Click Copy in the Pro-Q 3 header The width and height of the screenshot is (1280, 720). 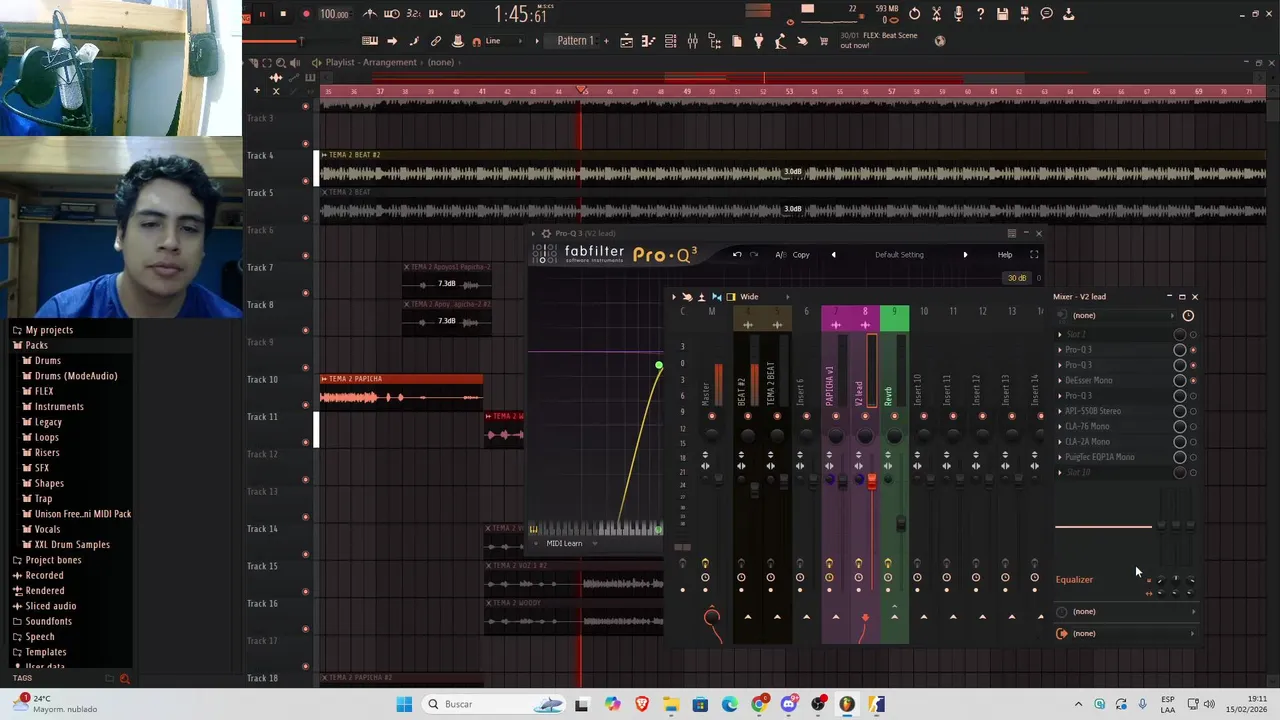pyautogui.click(x=801, y=255)
